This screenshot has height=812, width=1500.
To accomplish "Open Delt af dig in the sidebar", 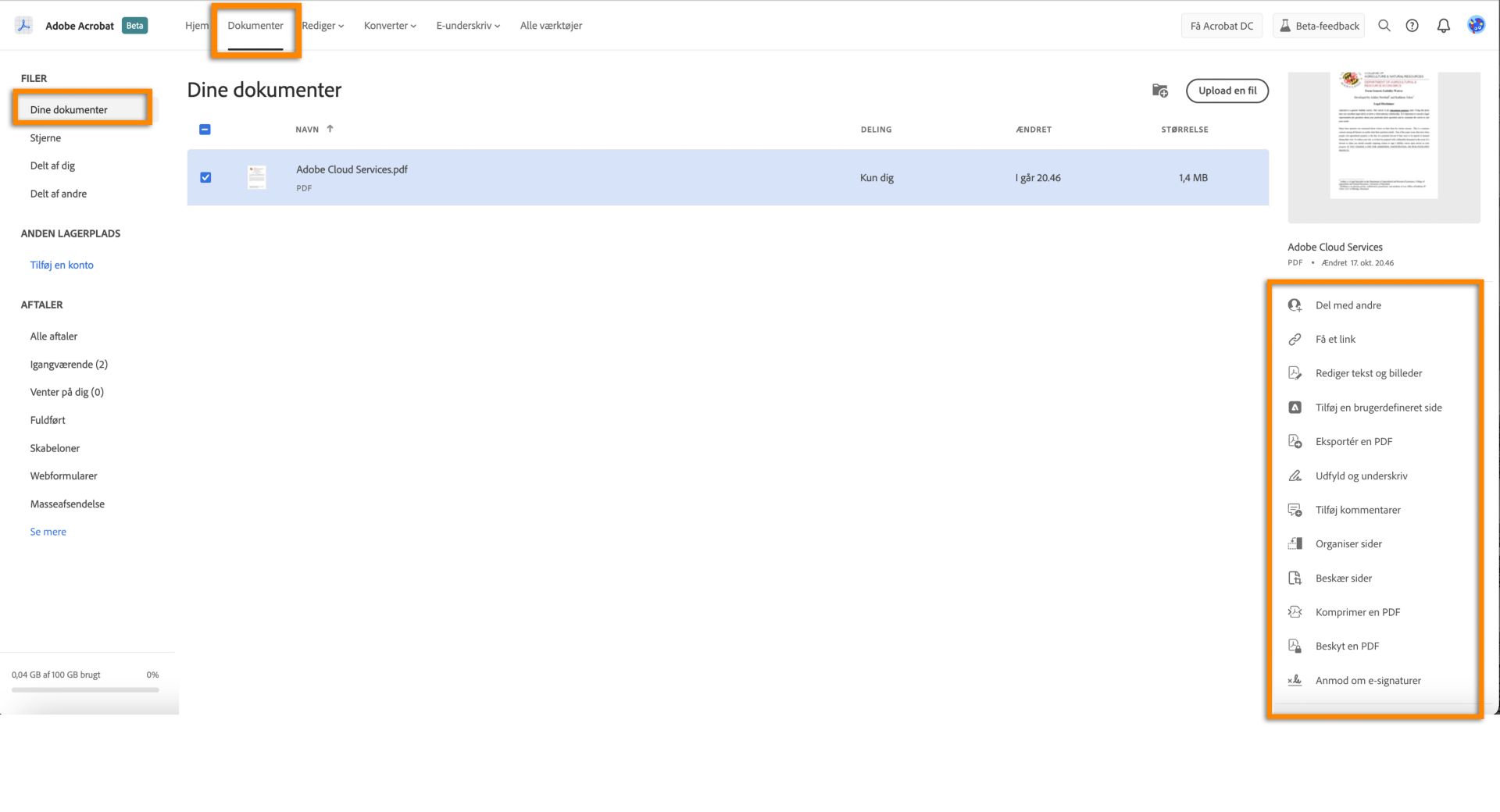I will click(x=52, y=166).
